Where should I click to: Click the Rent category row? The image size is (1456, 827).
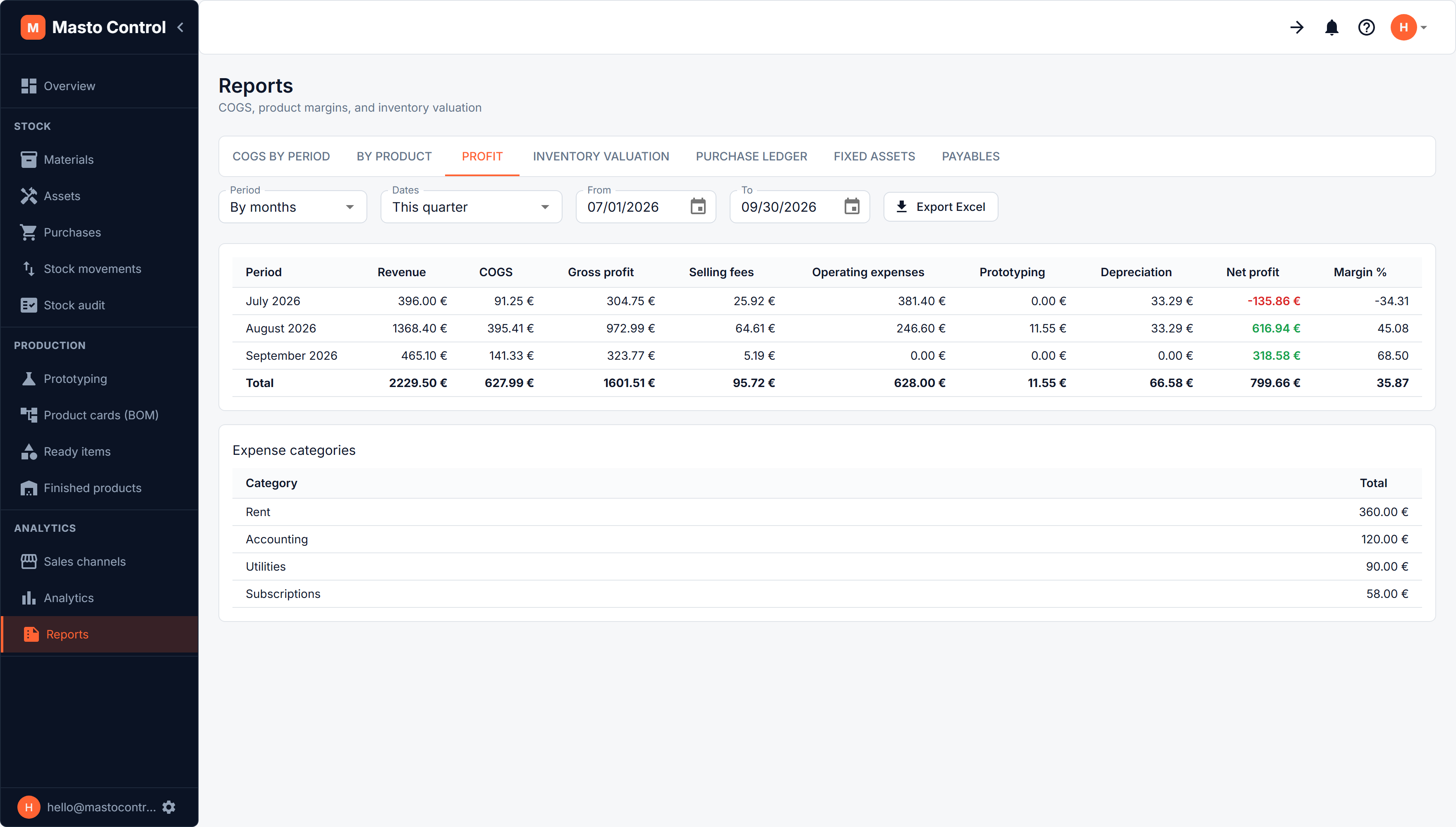827,512
